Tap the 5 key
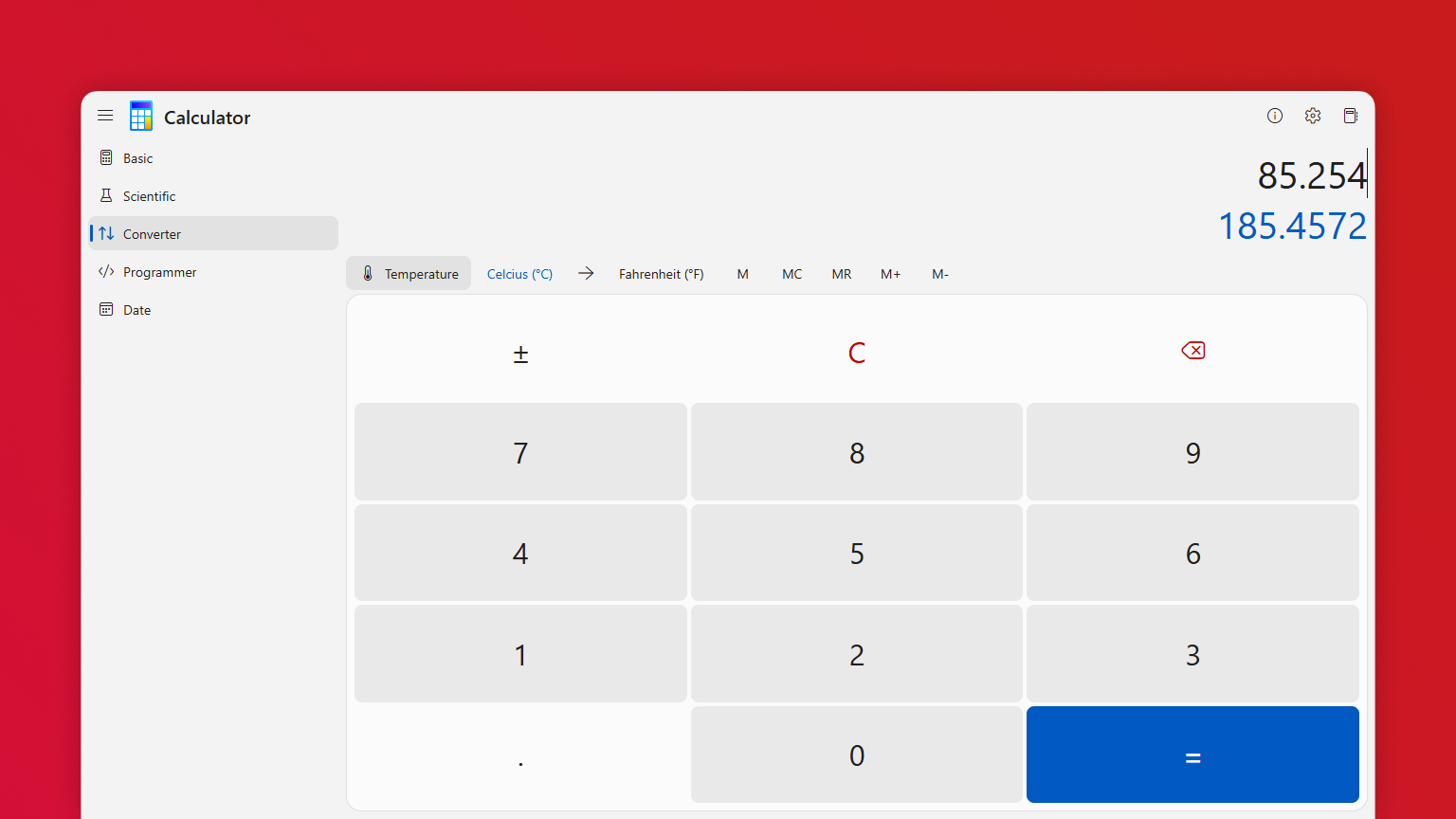Viewport: 1456px width, 819px height. (x=857, y=553)
